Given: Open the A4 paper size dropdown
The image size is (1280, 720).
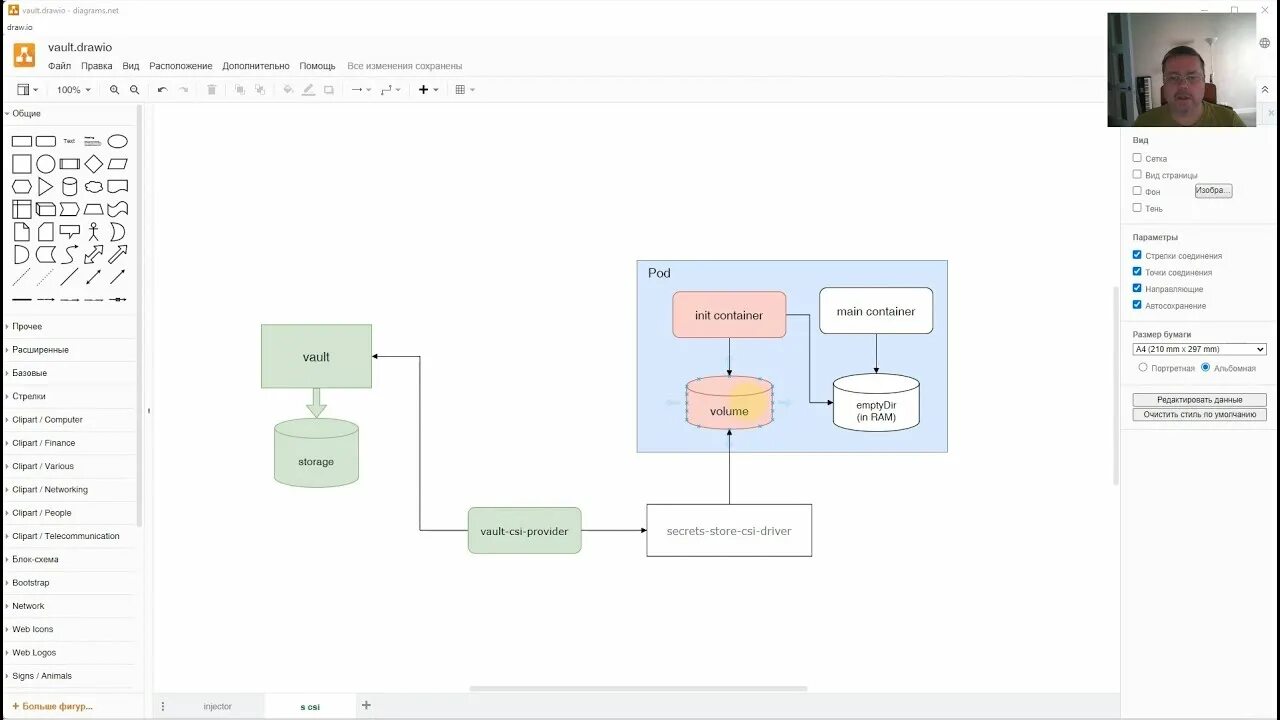Looking at the screenshot, I should (x=1199, y=349).
